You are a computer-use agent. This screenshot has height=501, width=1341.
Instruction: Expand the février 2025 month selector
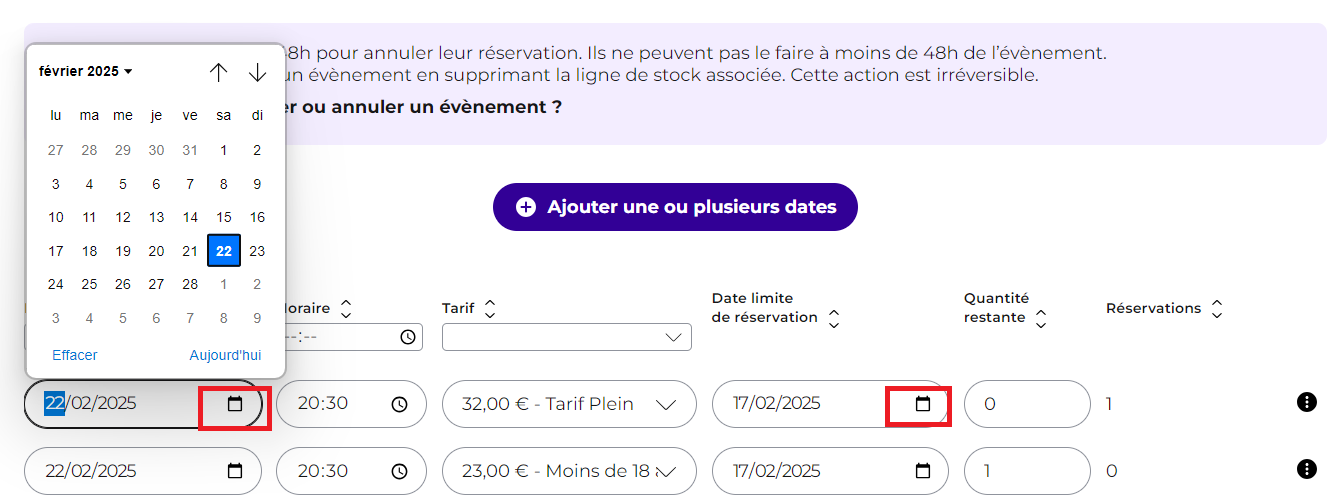click(86, 72)
